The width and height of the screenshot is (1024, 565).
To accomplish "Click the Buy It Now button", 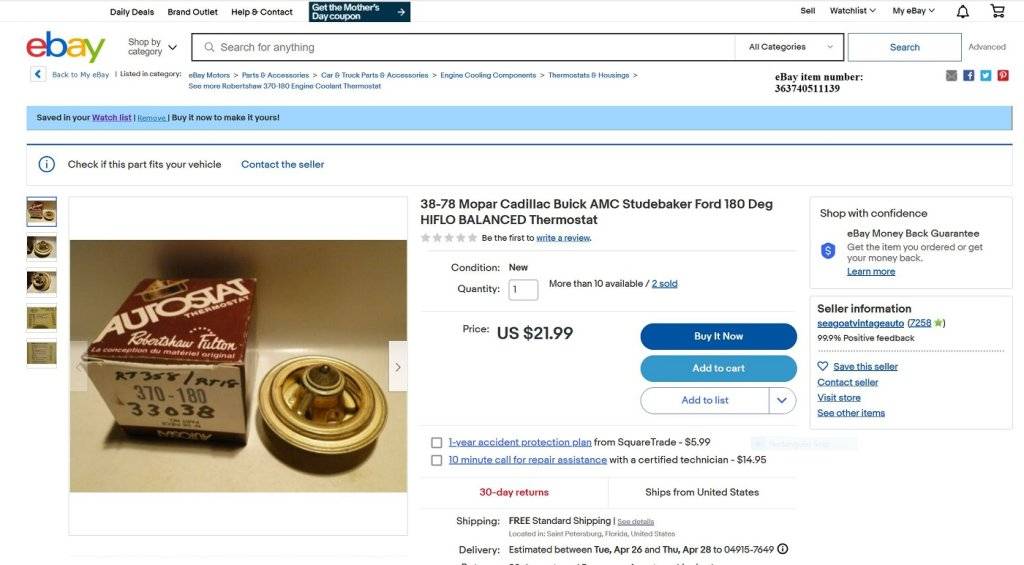I will pyautogui.click(x=718, y=336).
